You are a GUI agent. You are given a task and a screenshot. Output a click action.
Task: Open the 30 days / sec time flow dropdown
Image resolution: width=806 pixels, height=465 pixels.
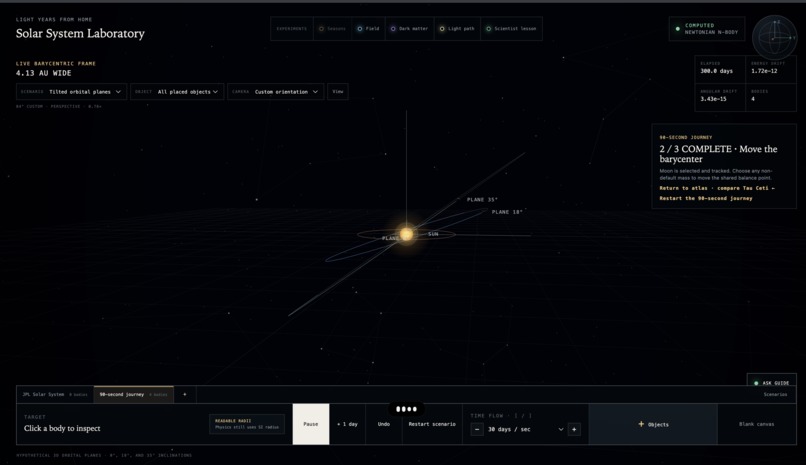pos(525,429)
